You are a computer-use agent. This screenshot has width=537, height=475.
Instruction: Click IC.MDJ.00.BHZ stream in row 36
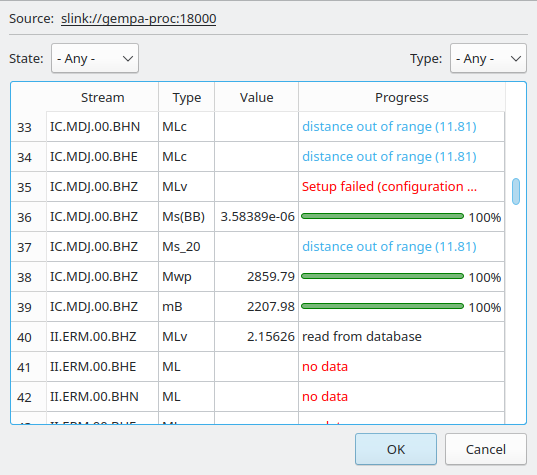pos(102,216)
